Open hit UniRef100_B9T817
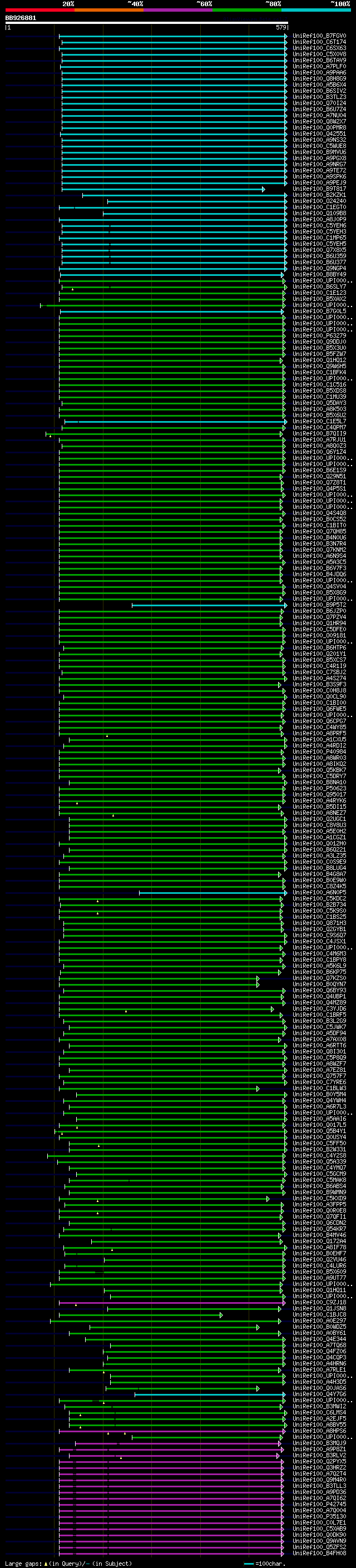356x1568 pixels. (x=319, y=189)
